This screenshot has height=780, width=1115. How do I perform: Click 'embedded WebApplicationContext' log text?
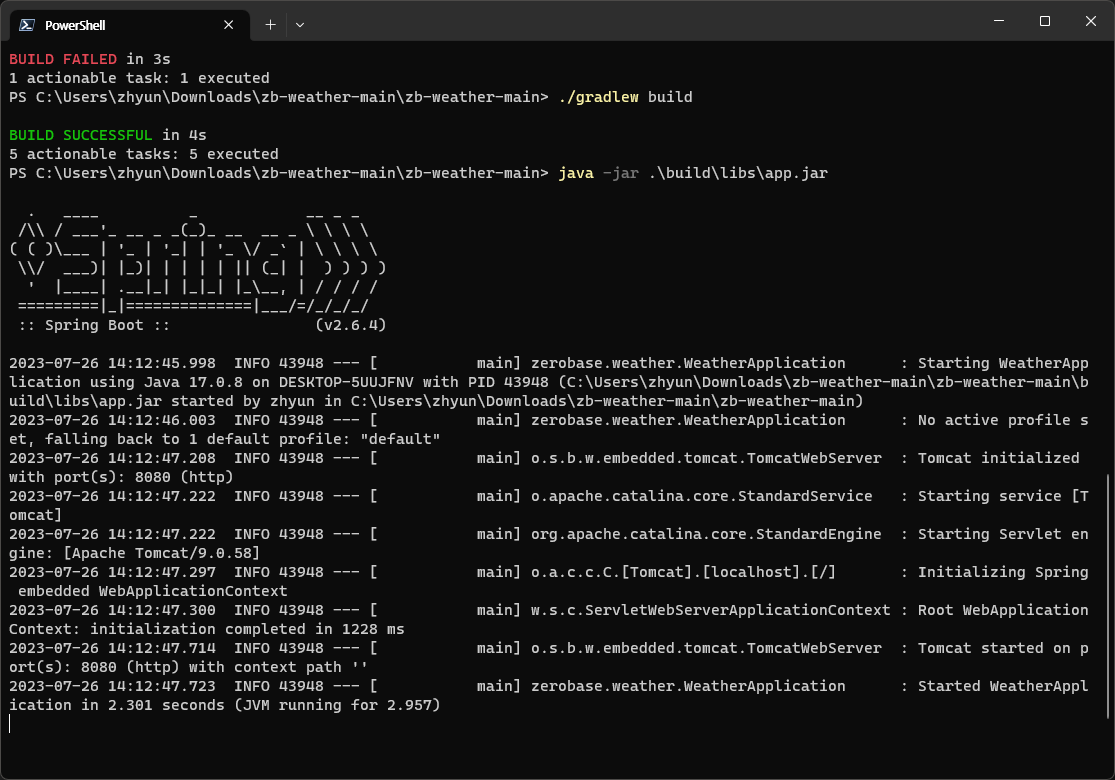coord(153,592)
